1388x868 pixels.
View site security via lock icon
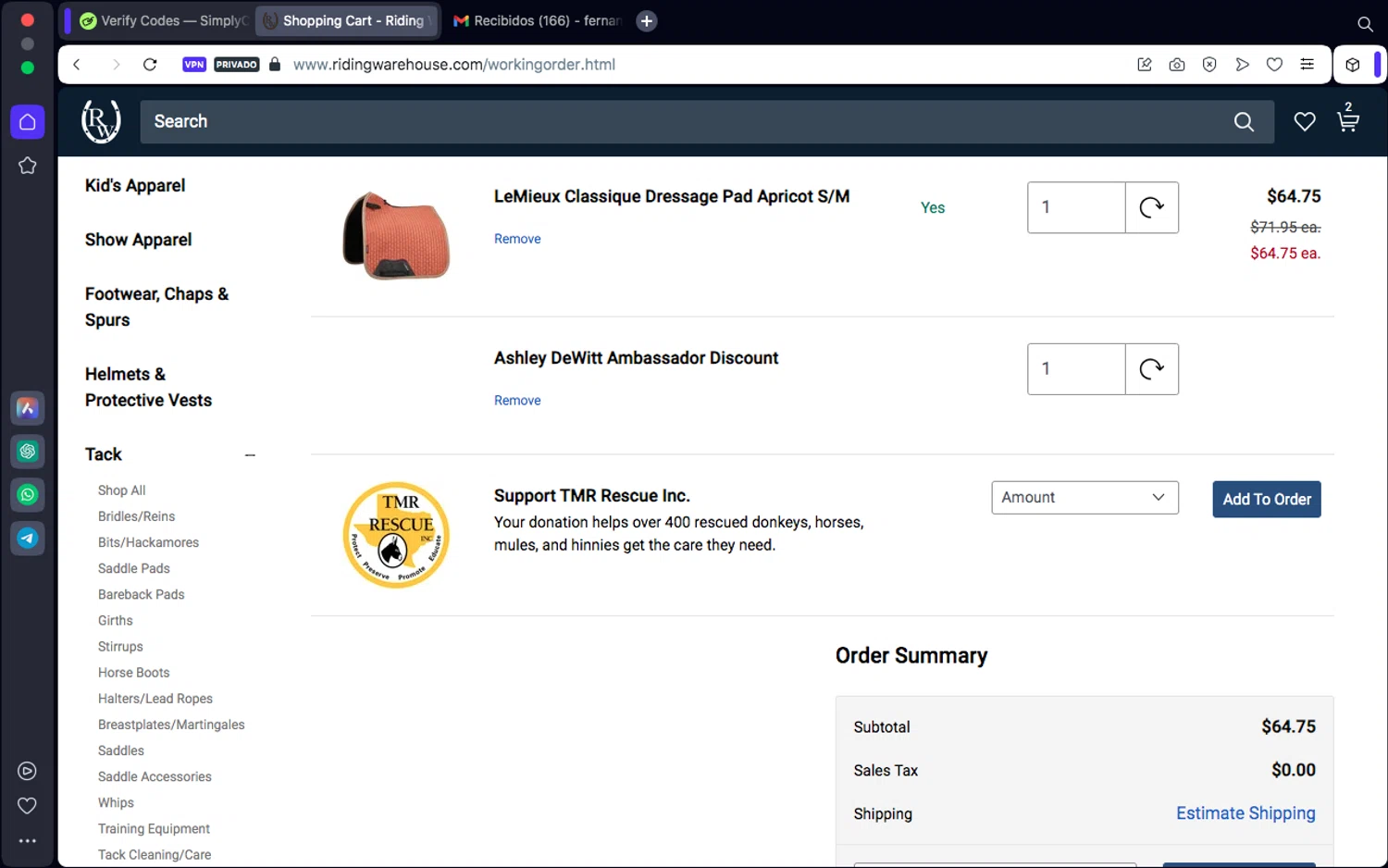tap(275, 65)
